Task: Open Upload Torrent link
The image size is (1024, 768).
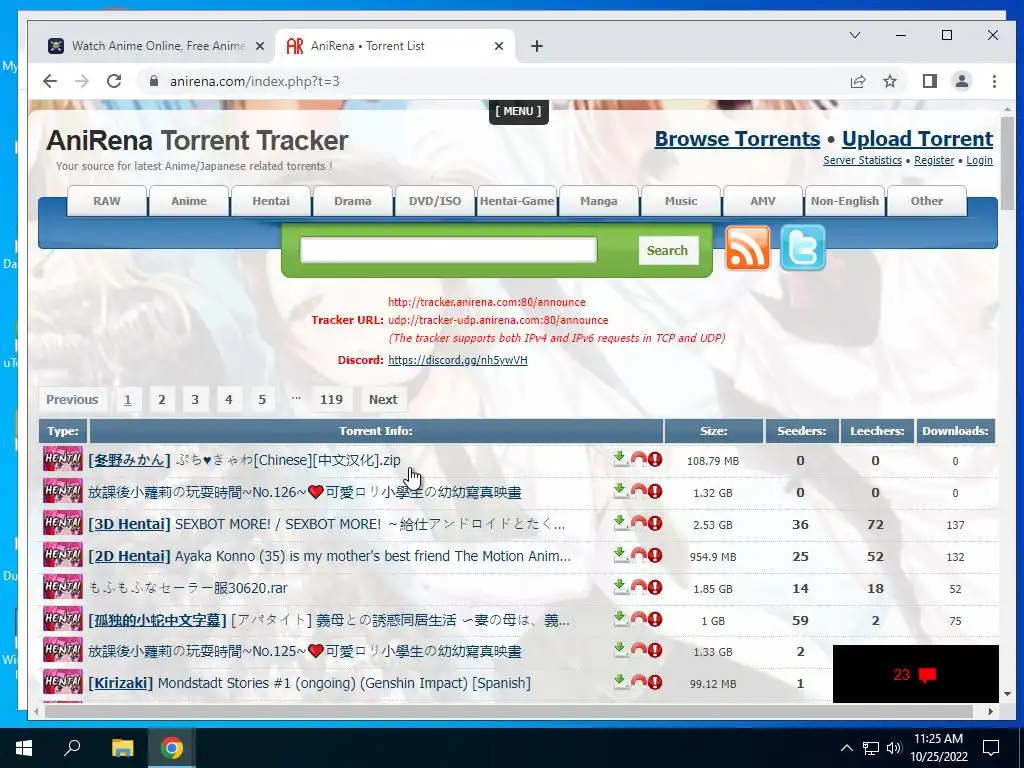Action: [918, 139]
